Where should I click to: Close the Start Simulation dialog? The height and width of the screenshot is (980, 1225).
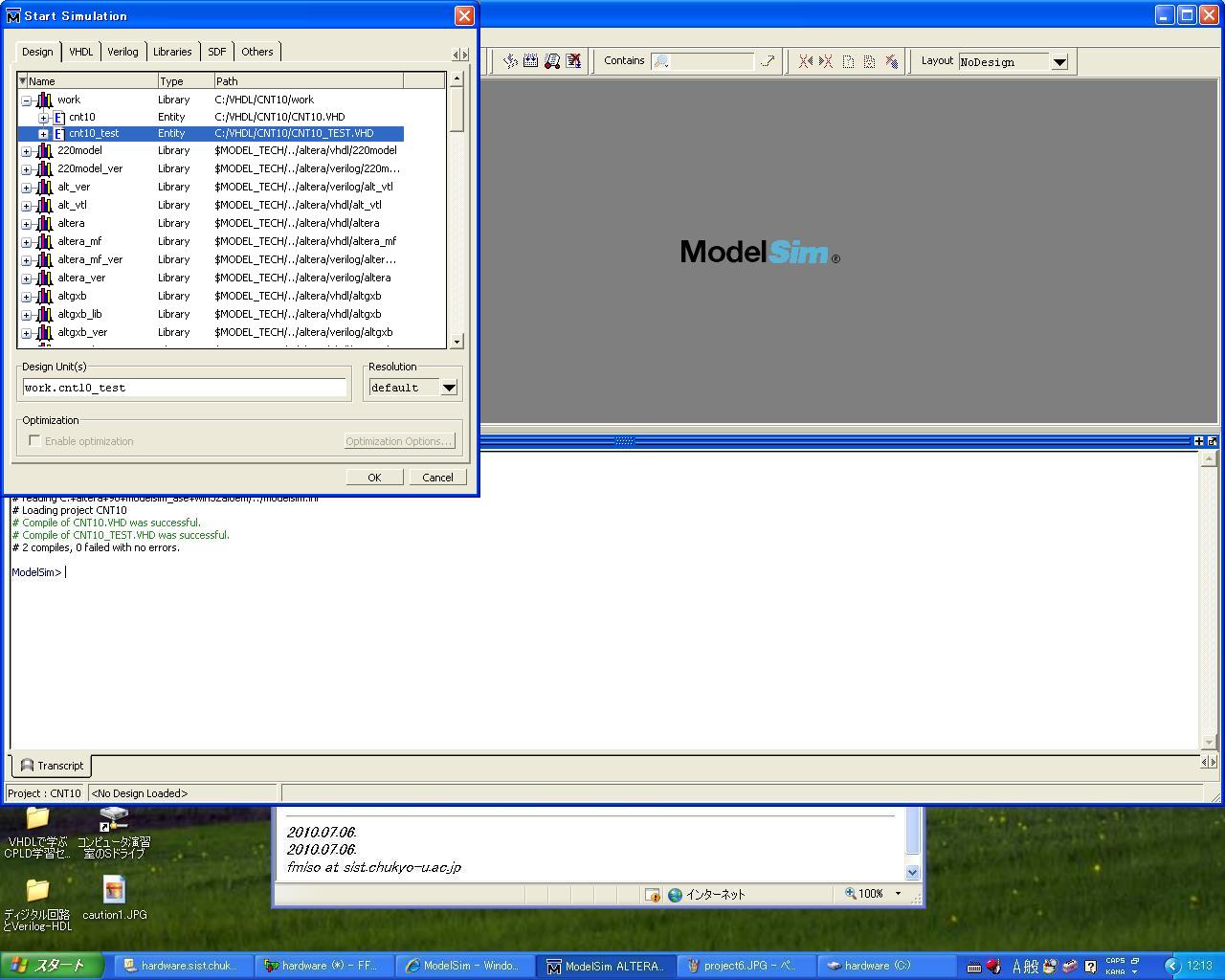point(464,15)
